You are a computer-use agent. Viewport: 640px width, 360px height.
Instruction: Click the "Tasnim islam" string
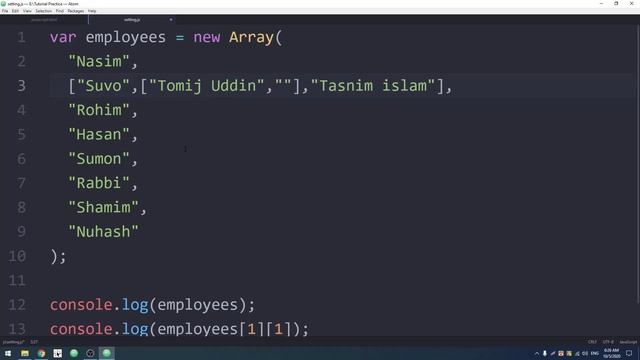pos(373,86)
